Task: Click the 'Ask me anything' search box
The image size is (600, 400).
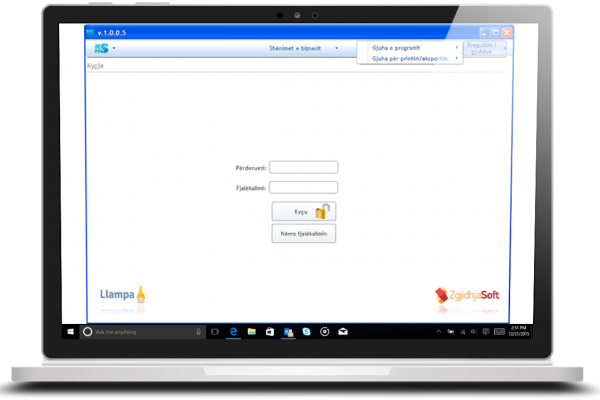Action: pos(142,332)
